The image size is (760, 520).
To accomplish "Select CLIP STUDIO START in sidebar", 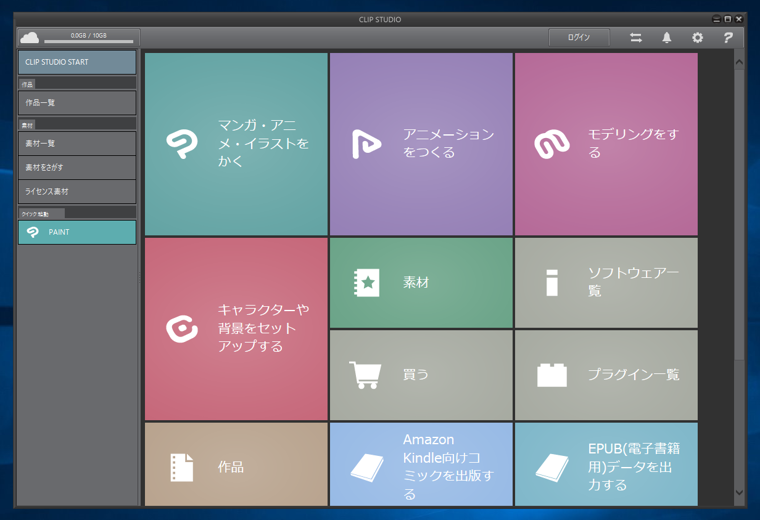I will [x=77, y=62].
